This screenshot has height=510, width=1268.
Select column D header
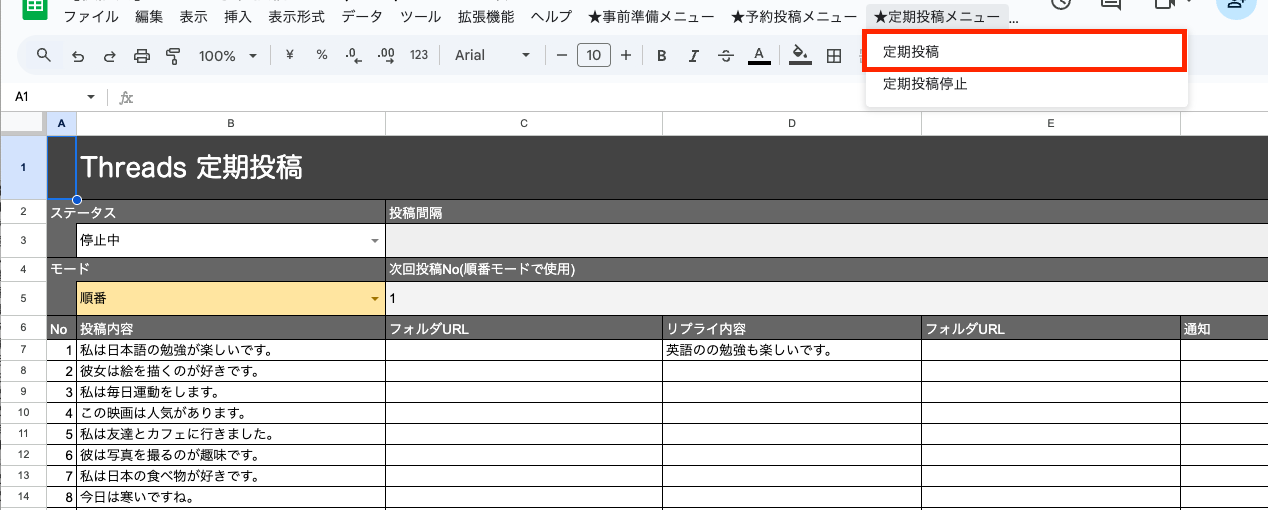click(x=792, y=123)
